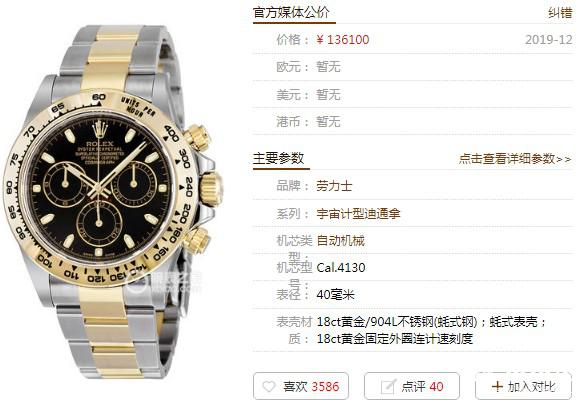Open 点击查看详细参数 detailed parameters link
This screenshot has height=400, width=587.
[515, 159]
